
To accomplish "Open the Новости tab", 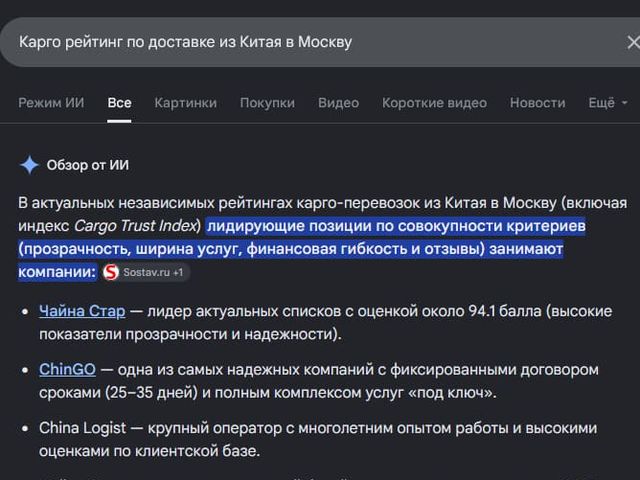I will click(x=538, y=102).
